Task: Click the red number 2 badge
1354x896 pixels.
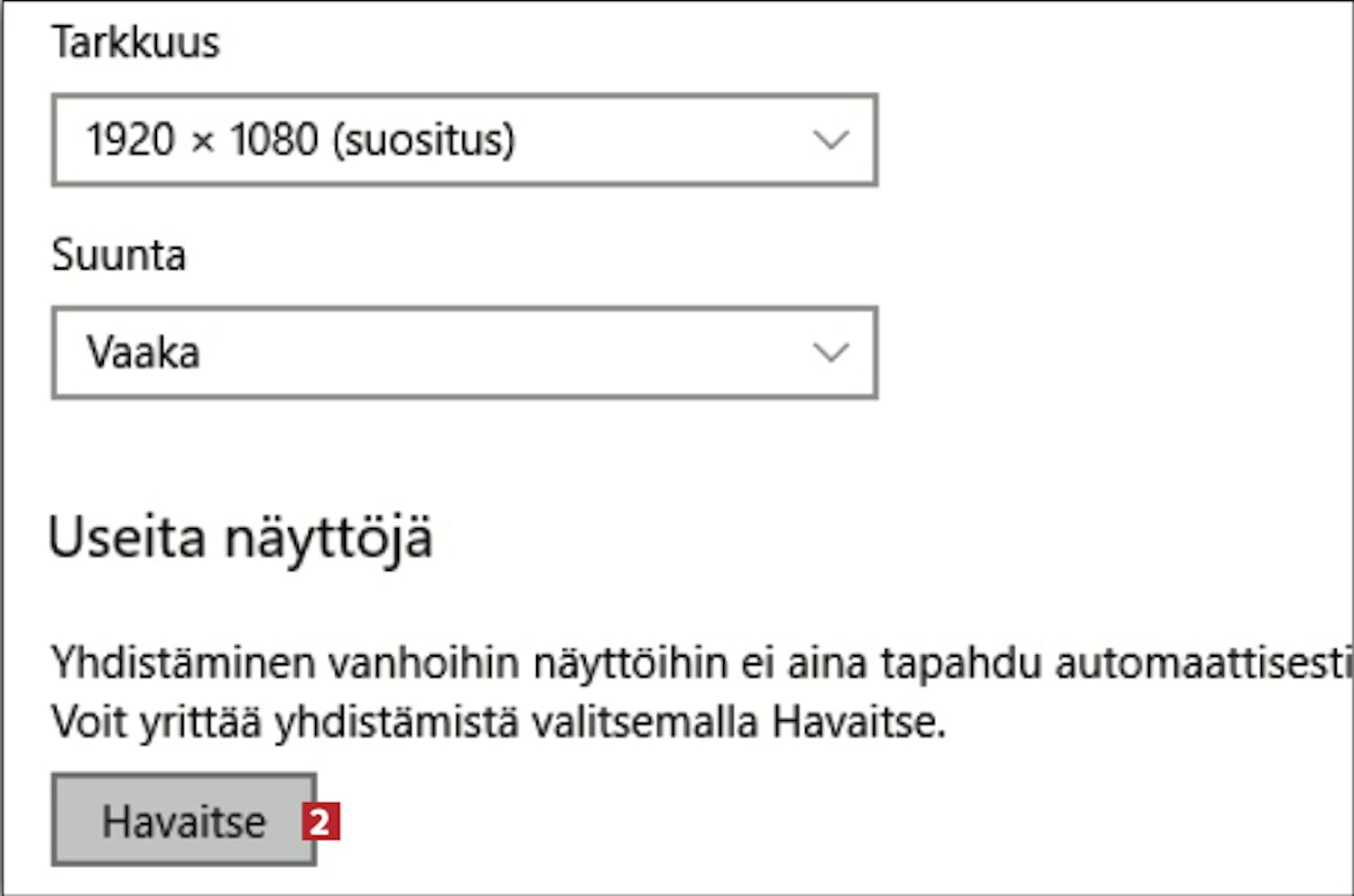Action: click(320, 821)
